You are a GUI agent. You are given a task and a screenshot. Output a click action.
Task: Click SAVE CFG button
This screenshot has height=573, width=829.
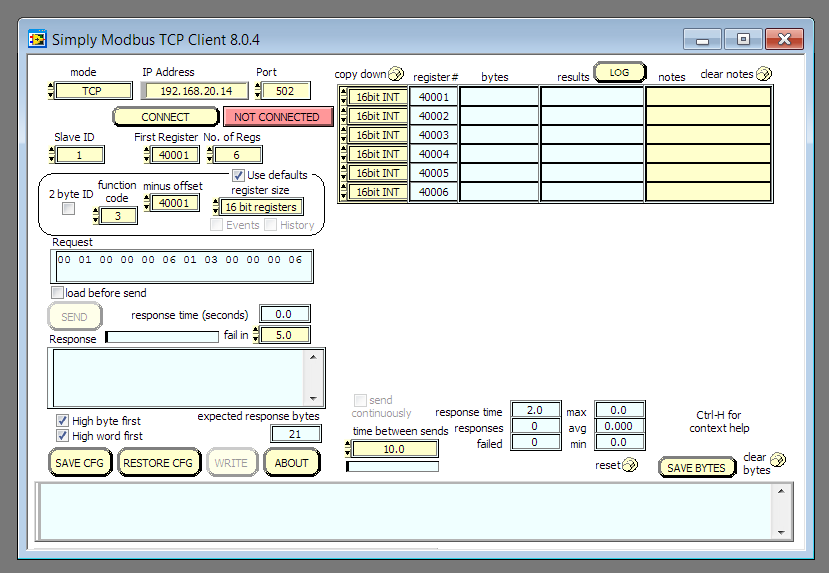click(80, 463)
